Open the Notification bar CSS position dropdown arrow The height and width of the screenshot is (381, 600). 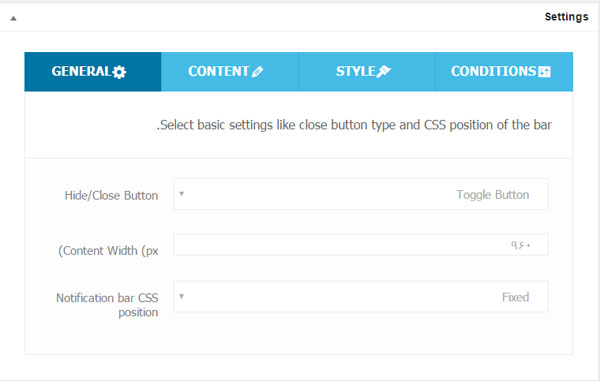click(181, 296)
